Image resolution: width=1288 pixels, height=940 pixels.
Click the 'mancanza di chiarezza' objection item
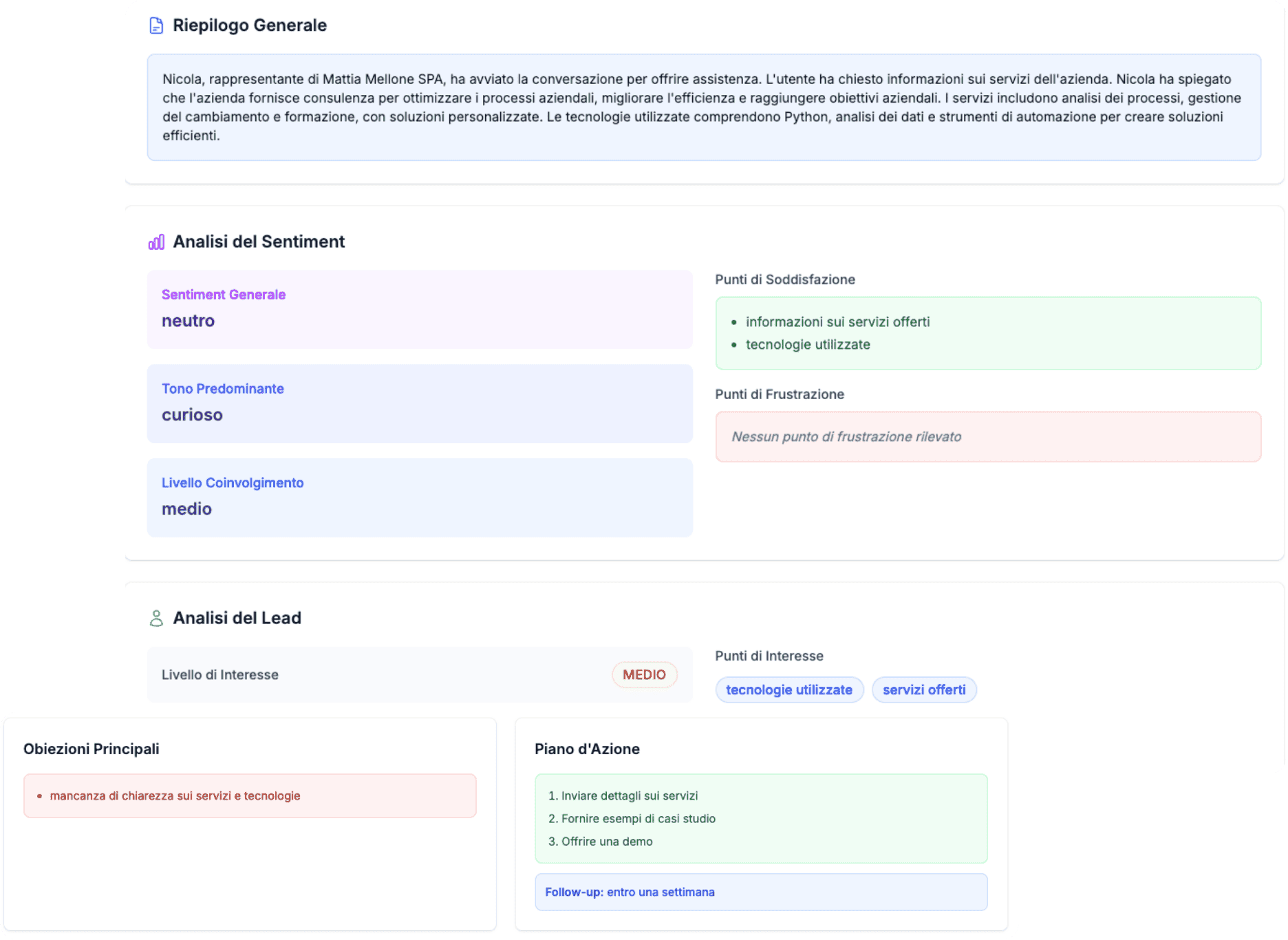tap(175, 795)
